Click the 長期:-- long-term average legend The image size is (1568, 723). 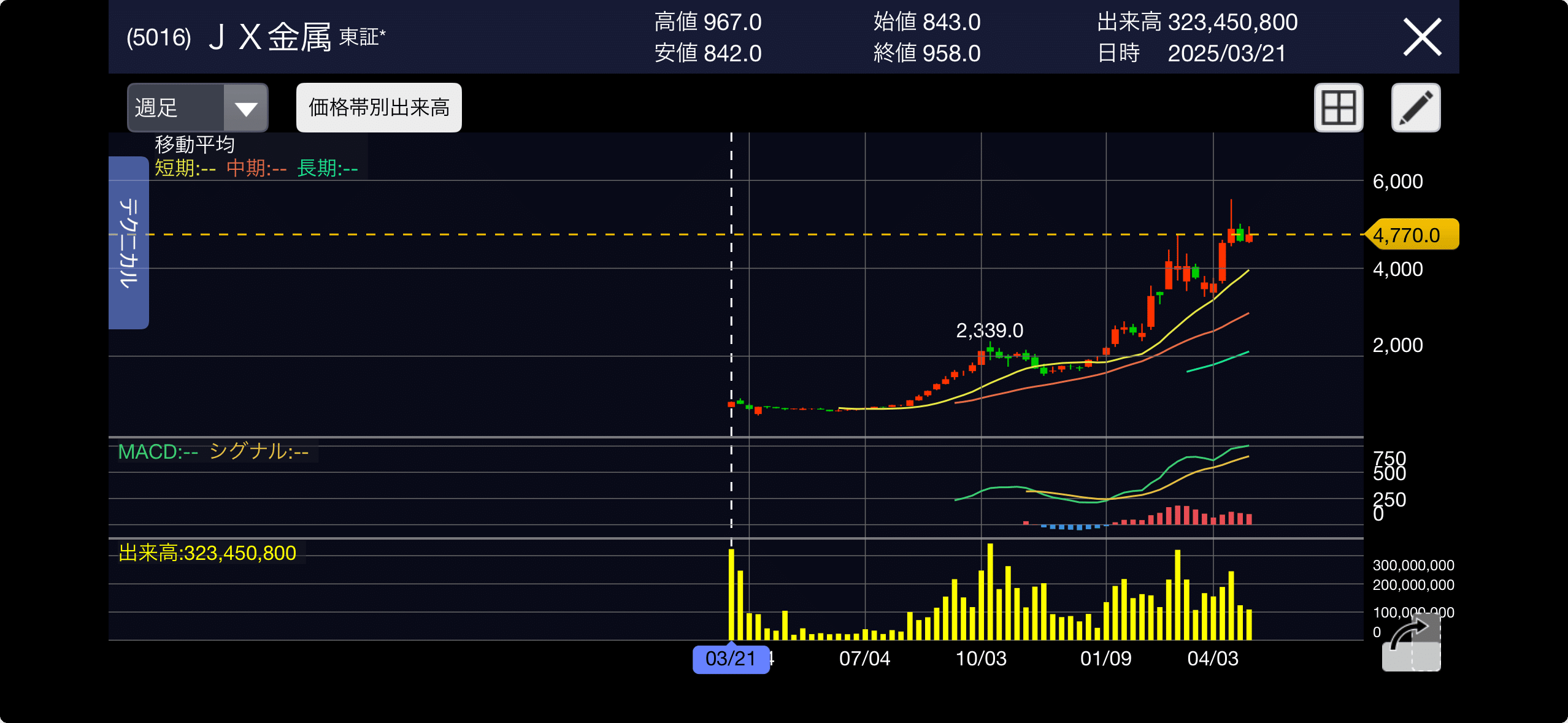point(328,168)
